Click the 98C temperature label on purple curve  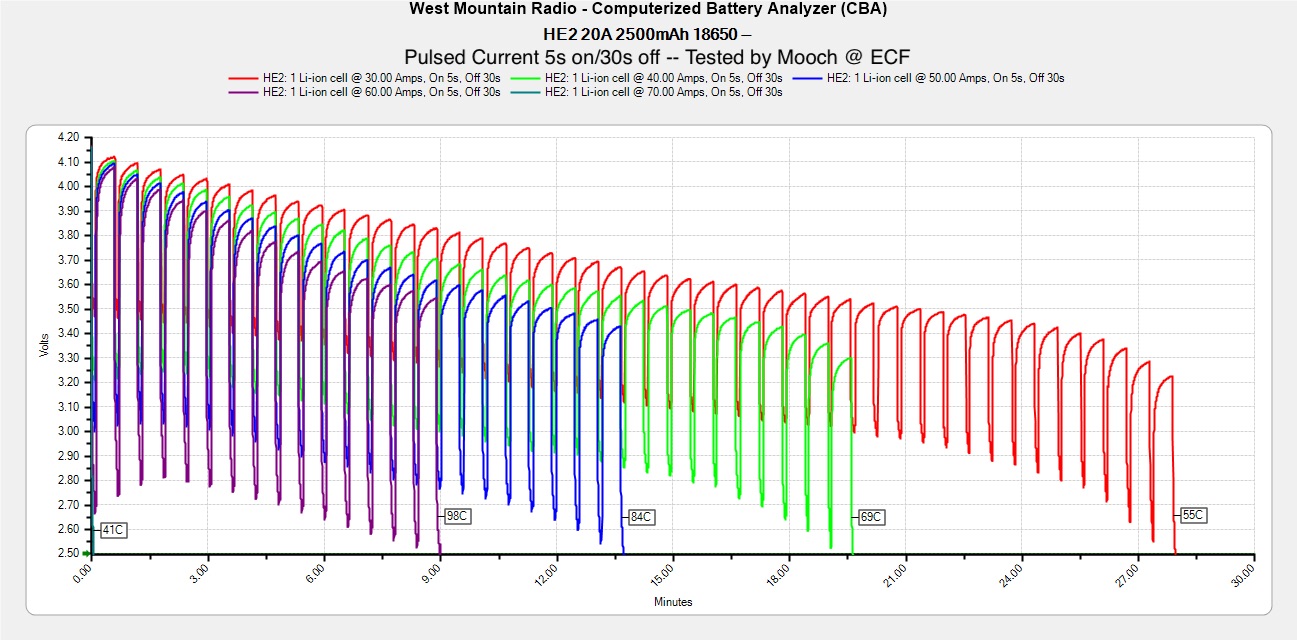point(458,516)
